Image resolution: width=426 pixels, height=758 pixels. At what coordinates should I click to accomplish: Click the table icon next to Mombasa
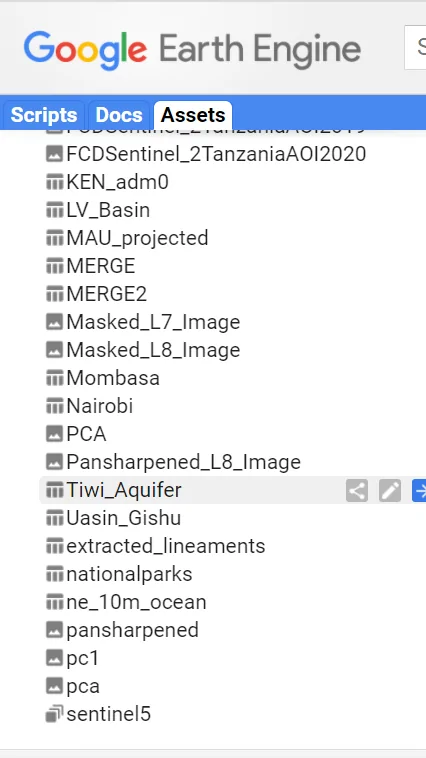click(x=55, y=378)
